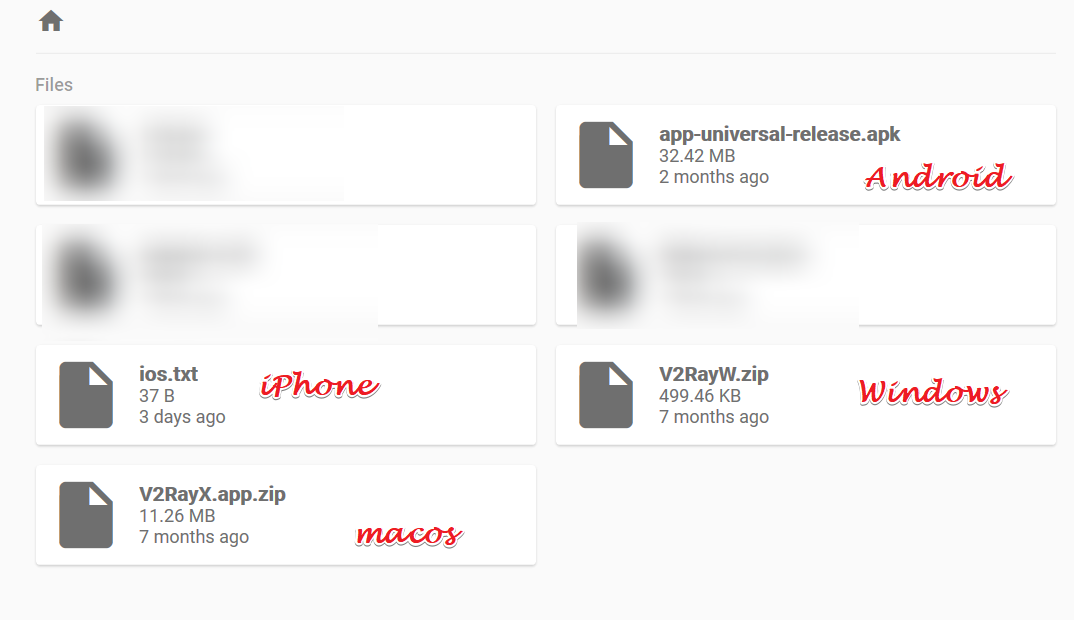Click the file icon of app-universal-release.apk
The width and height of the screenshot is (1074, 620).
605,155
